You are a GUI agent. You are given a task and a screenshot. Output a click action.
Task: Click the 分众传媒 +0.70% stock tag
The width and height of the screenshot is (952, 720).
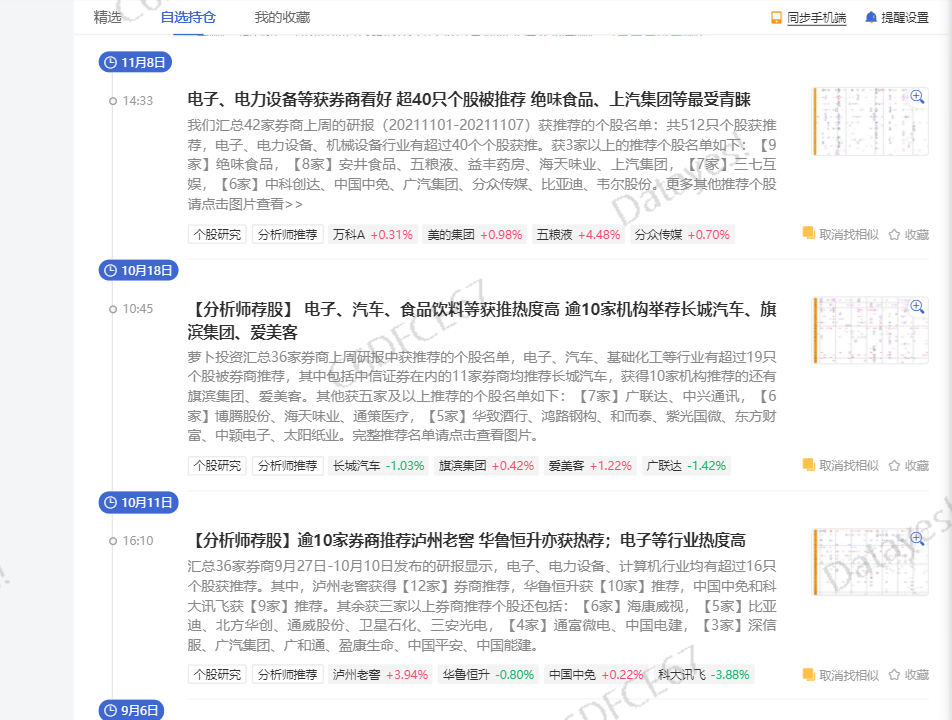click(x=682, y=235)
